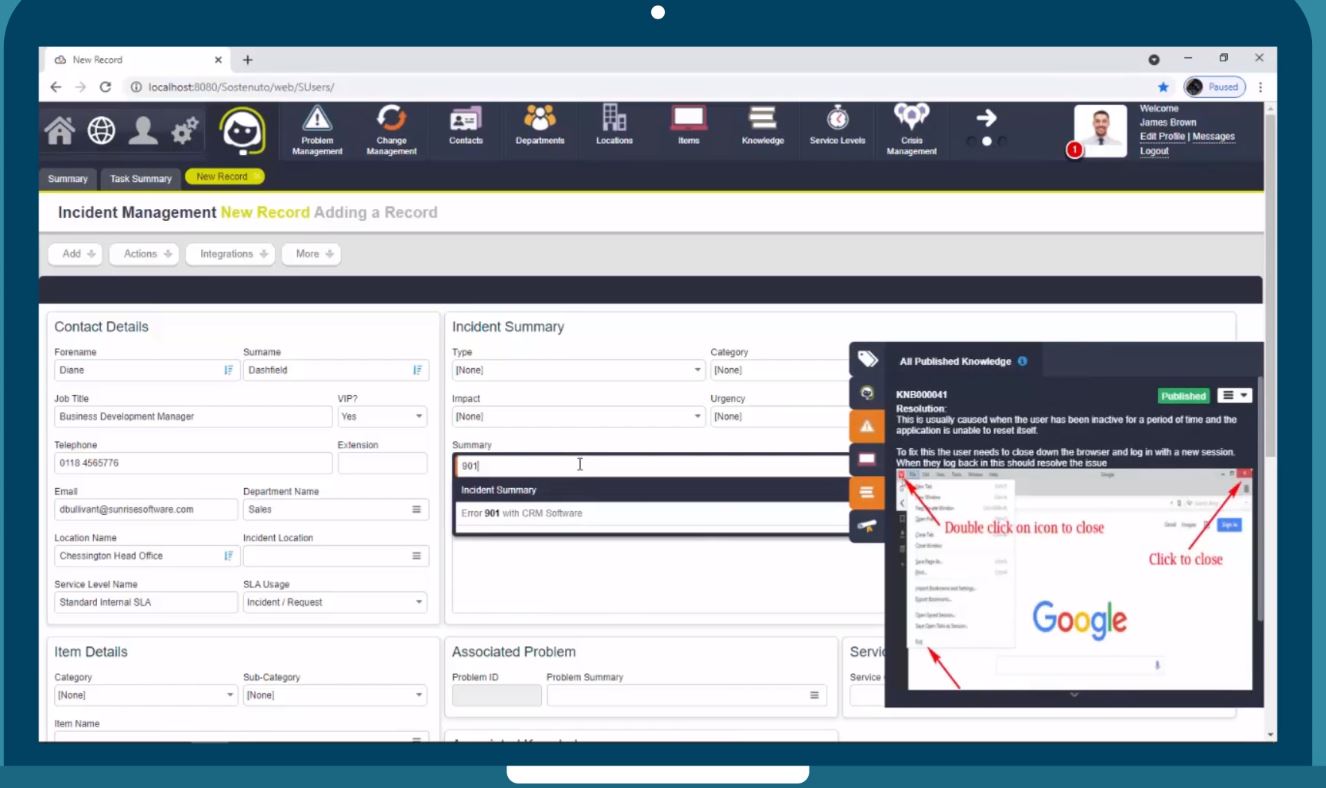The height and width of the screenshot is (788, 1326).
Task: Click the green Published status badge
Action: [1184, 396]
